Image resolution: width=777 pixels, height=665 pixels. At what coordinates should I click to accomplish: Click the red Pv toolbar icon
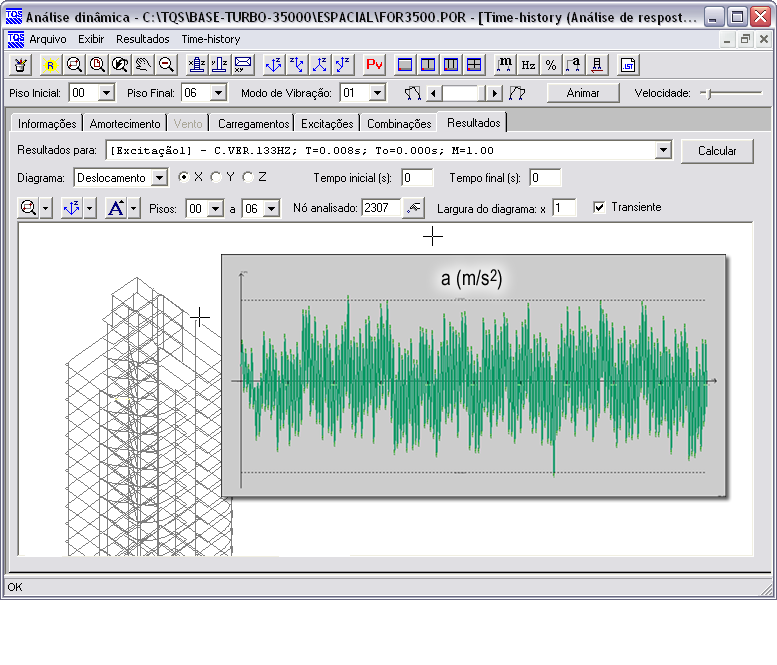pos(374,65)
